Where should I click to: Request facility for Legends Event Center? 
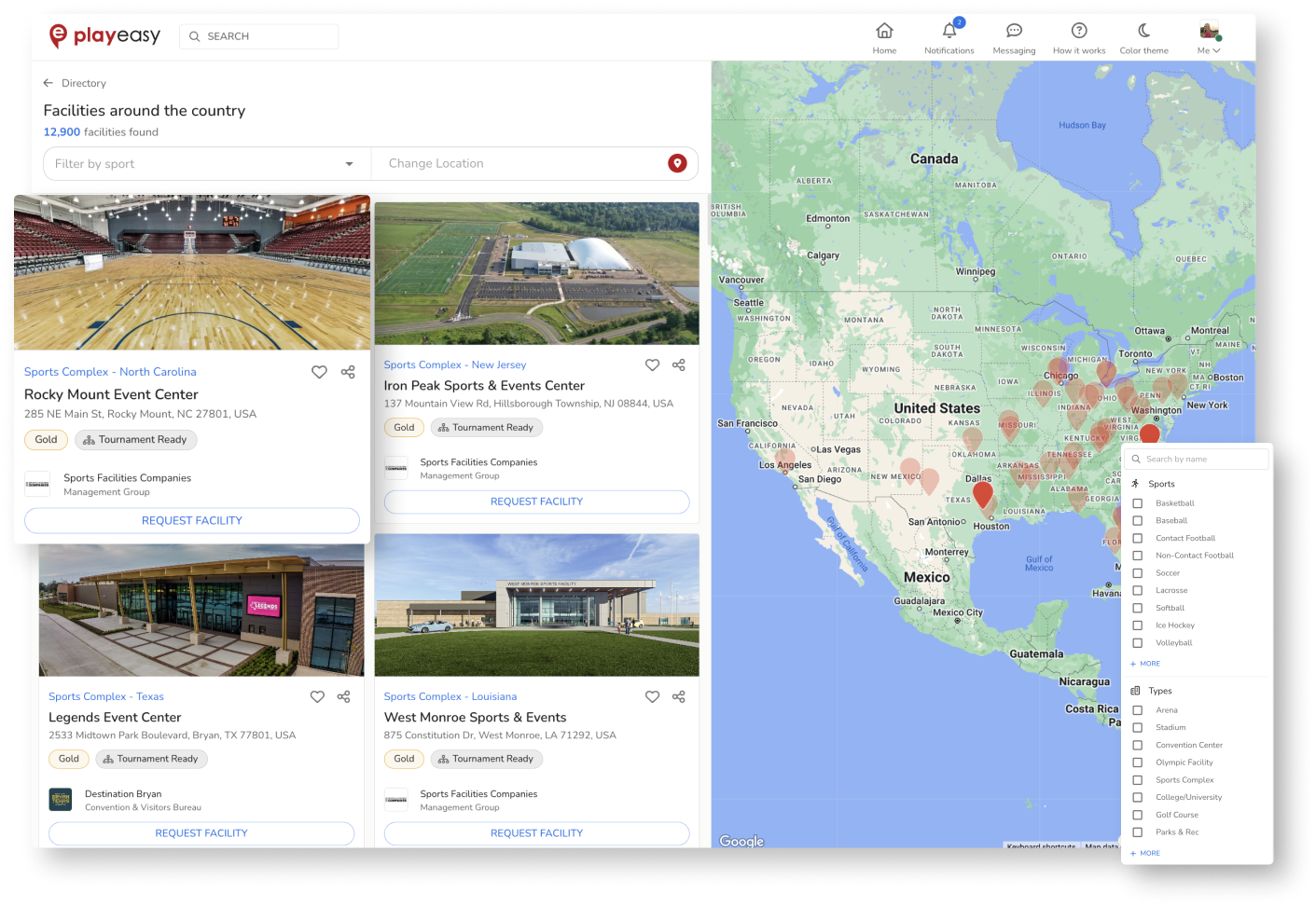point(201,833)
